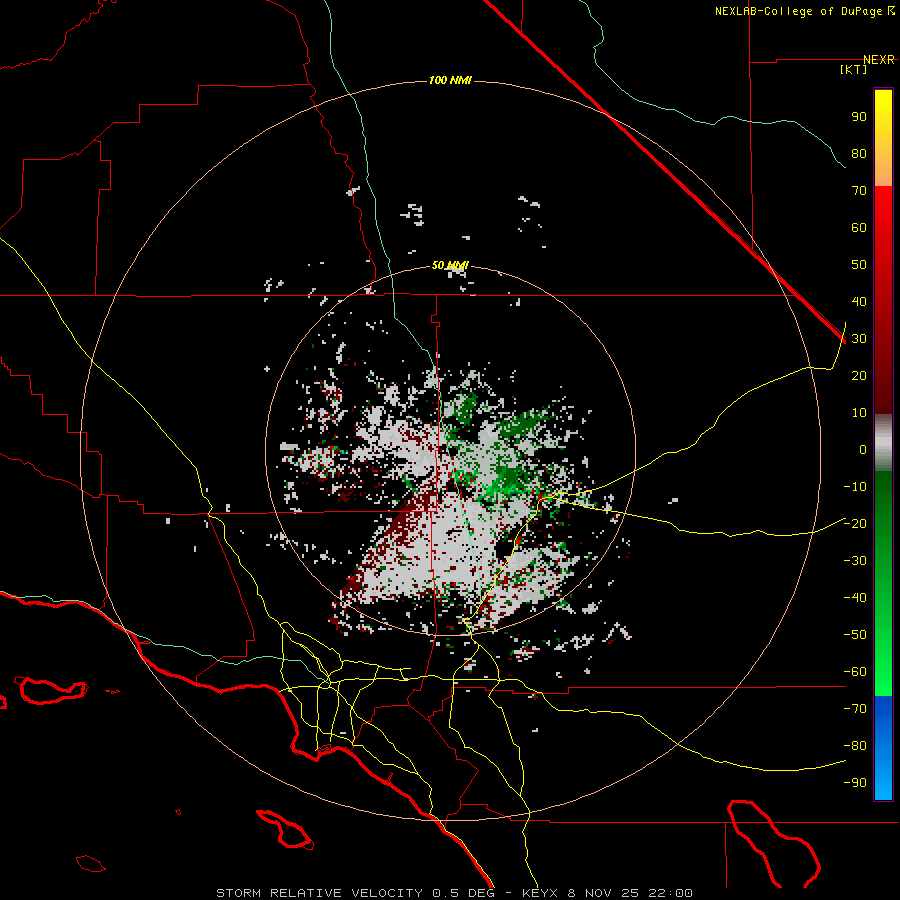Screen dimensions: 900x900
Task: Click the -10 value on velocity scale
Action: click(855, 487)
